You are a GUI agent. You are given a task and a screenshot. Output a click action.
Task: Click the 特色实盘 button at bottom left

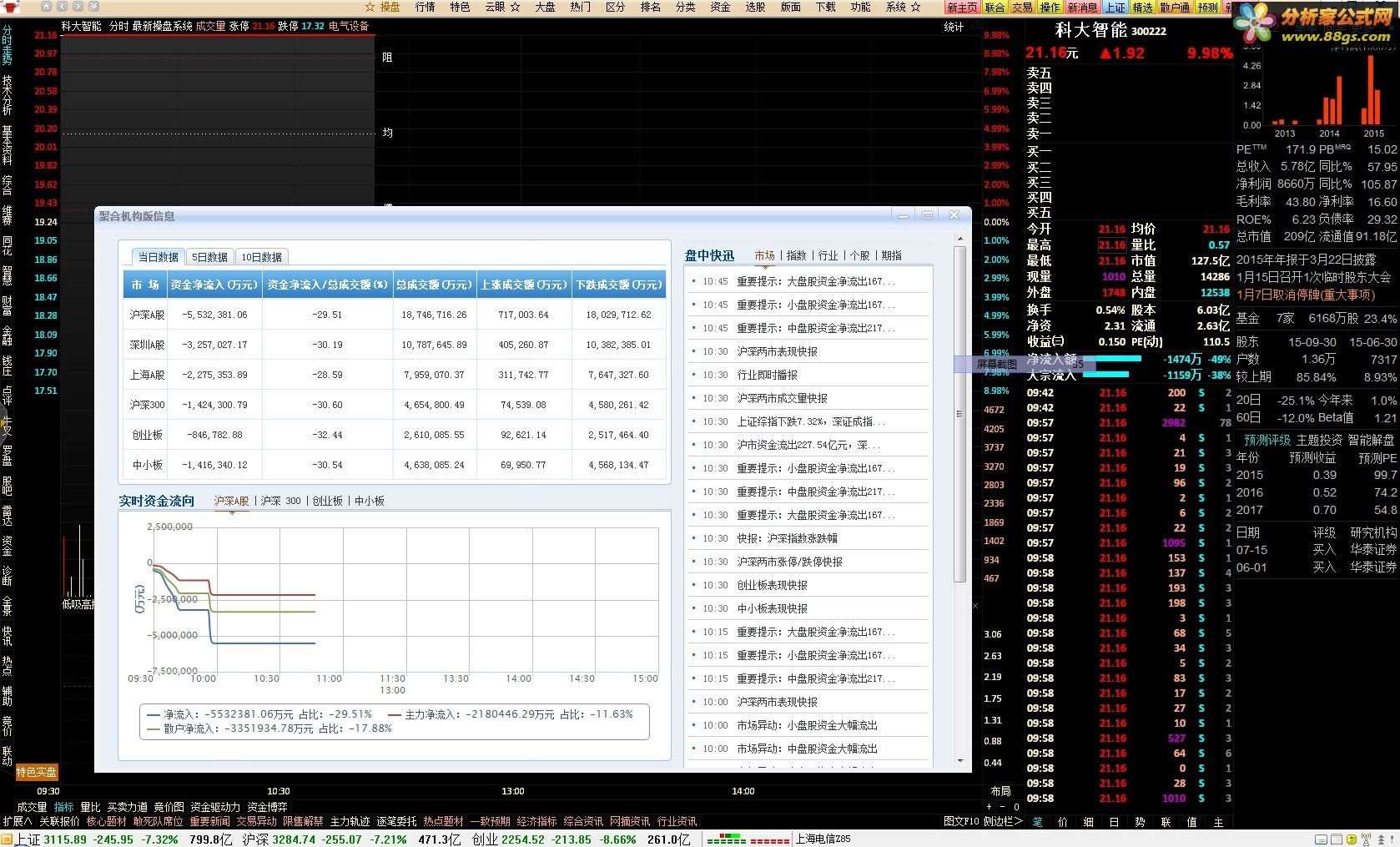(x=37, y=772)
